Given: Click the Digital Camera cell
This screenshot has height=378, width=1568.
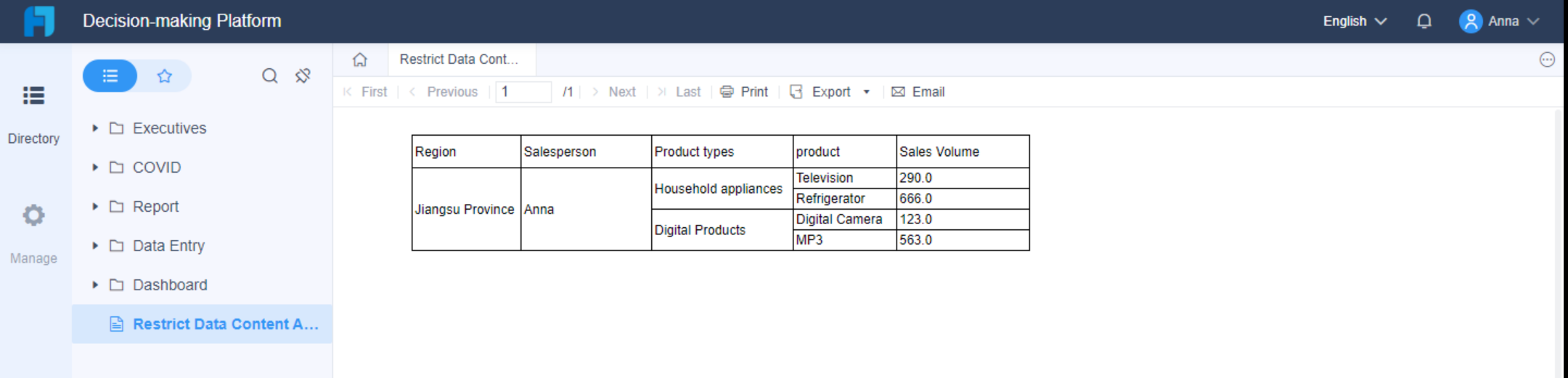Looking at the screenshot, I should click(845, 219).
